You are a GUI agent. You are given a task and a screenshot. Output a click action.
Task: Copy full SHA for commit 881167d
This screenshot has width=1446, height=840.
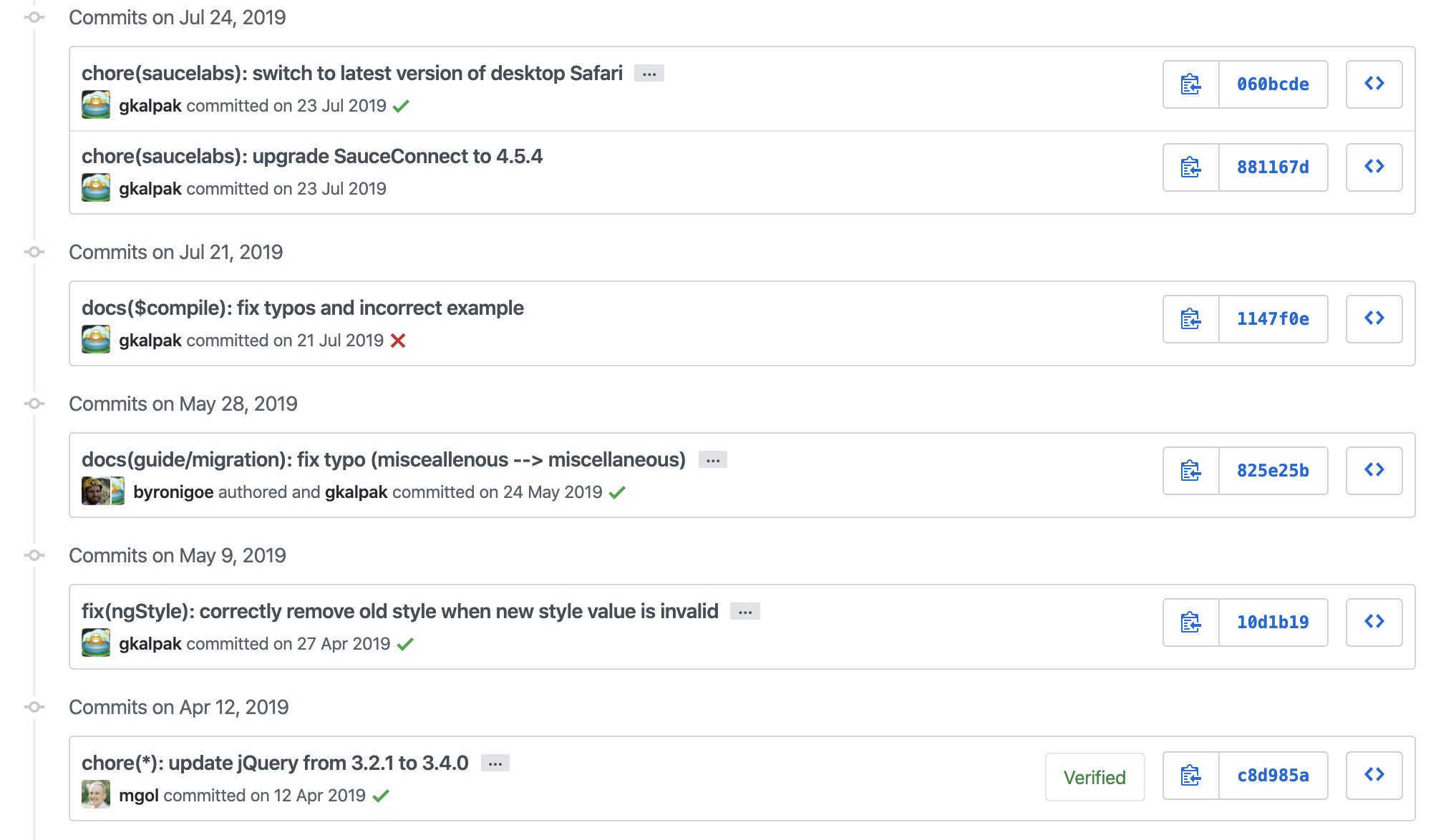pos(1191,167)
